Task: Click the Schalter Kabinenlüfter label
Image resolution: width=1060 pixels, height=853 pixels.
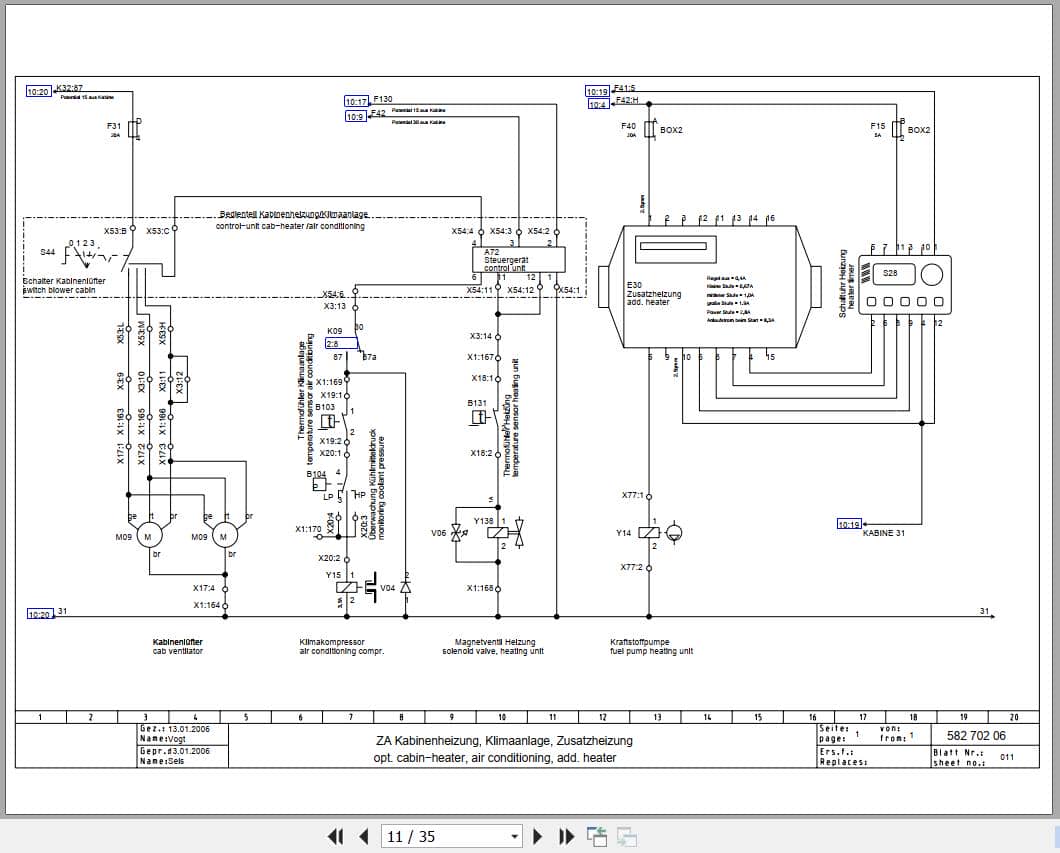Action: point(64,281)
